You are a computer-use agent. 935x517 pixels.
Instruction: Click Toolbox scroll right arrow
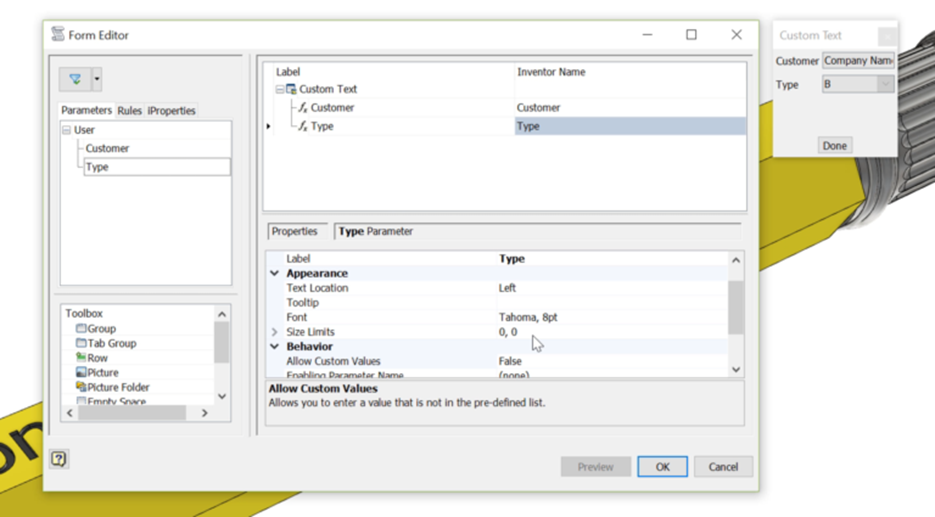[205, 413]
